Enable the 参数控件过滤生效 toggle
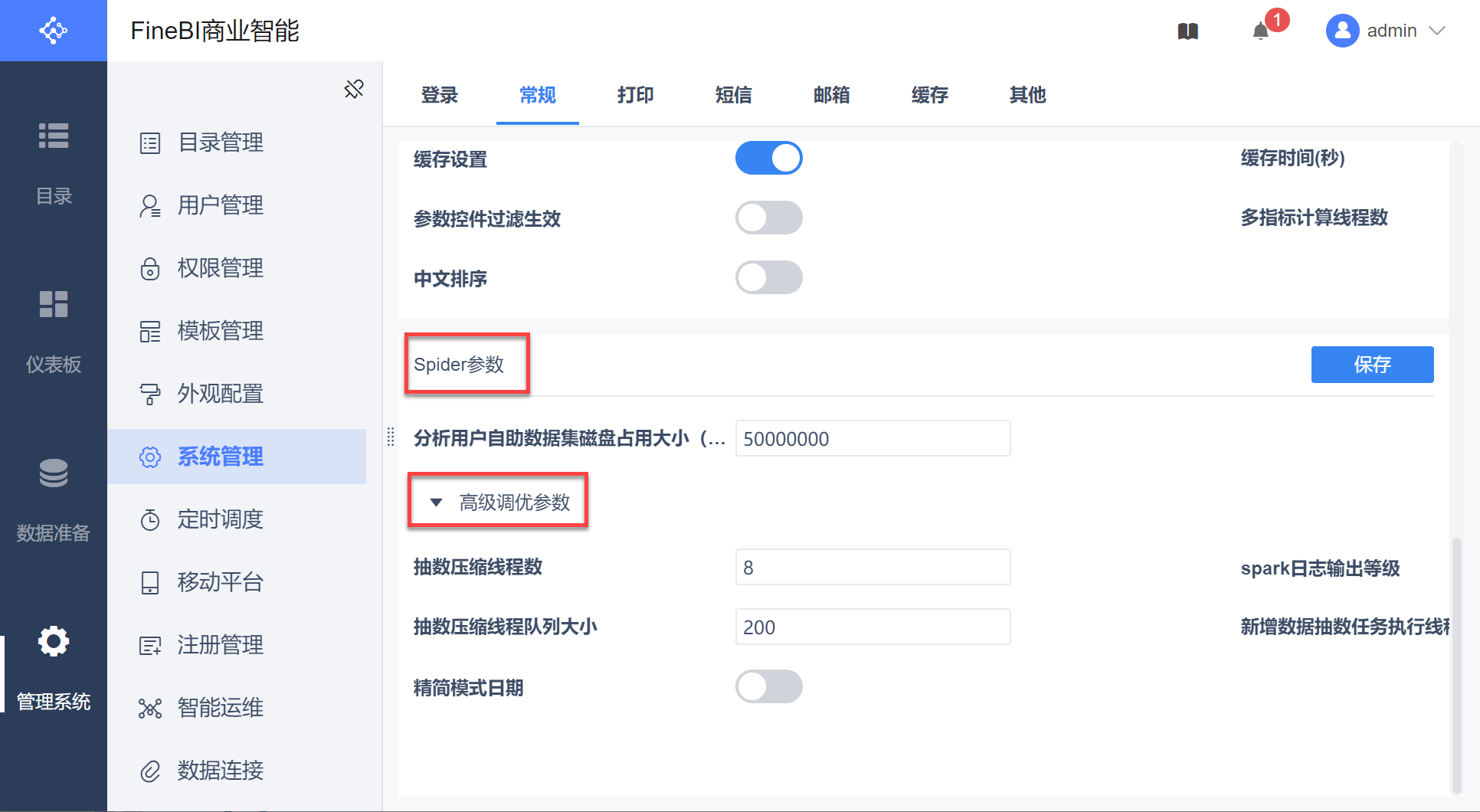 pos(768,218)
